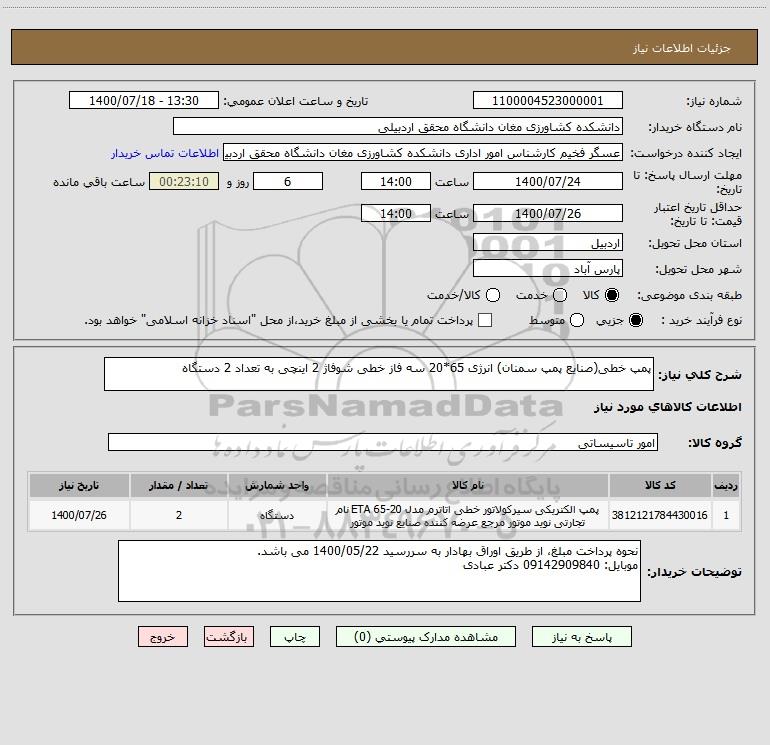The width and height of the screenshot is (770, 745).
Task: Click the پاسخ به نیاز button
Action: tap(581, 637)
